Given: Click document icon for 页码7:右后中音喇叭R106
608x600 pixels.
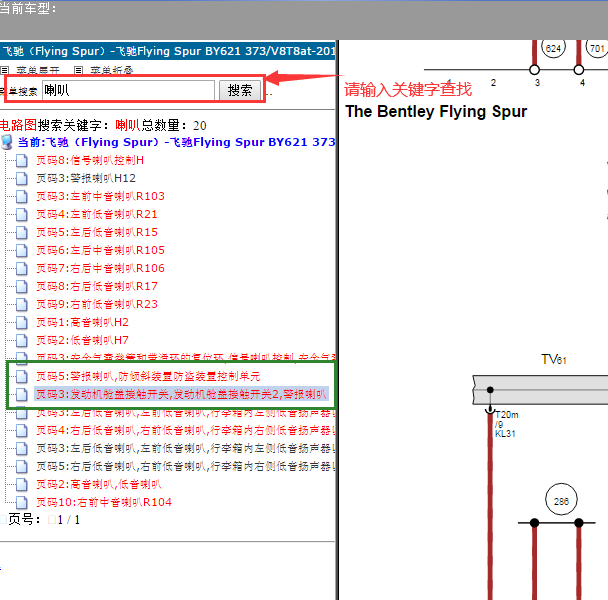Looking at the screenshot, I should [22, 268].
